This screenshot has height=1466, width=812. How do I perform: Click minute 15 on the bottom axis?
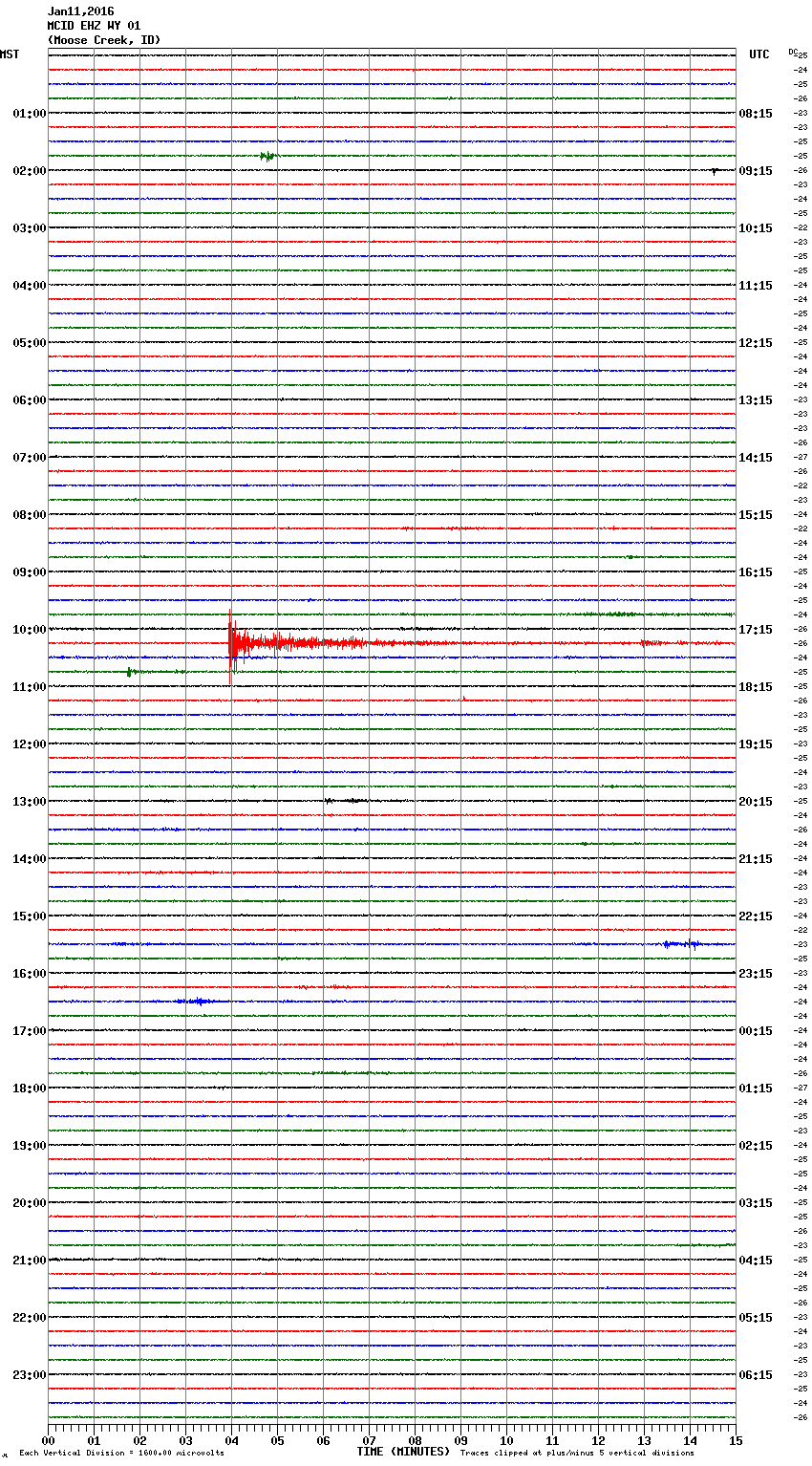736,1440
